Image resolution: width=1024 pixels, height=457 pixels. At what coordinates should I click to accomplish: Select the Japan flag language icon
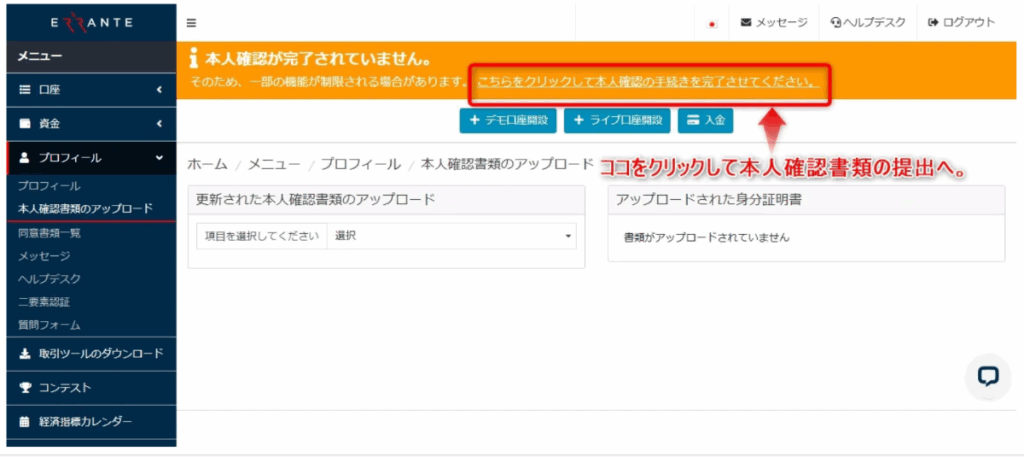pos(712,24)
